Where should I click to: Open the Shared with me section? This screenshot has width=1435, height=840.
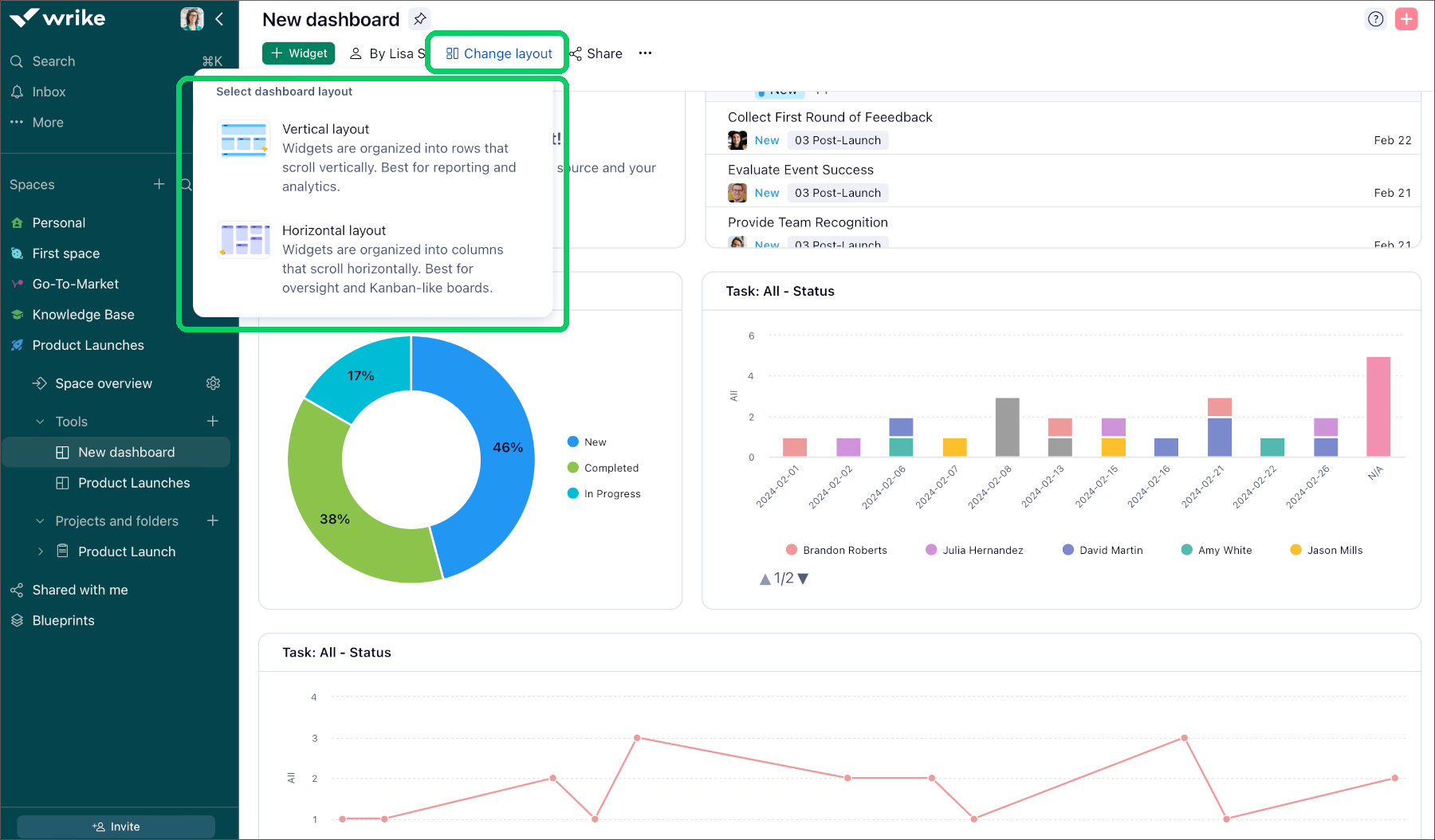point(80,590)
